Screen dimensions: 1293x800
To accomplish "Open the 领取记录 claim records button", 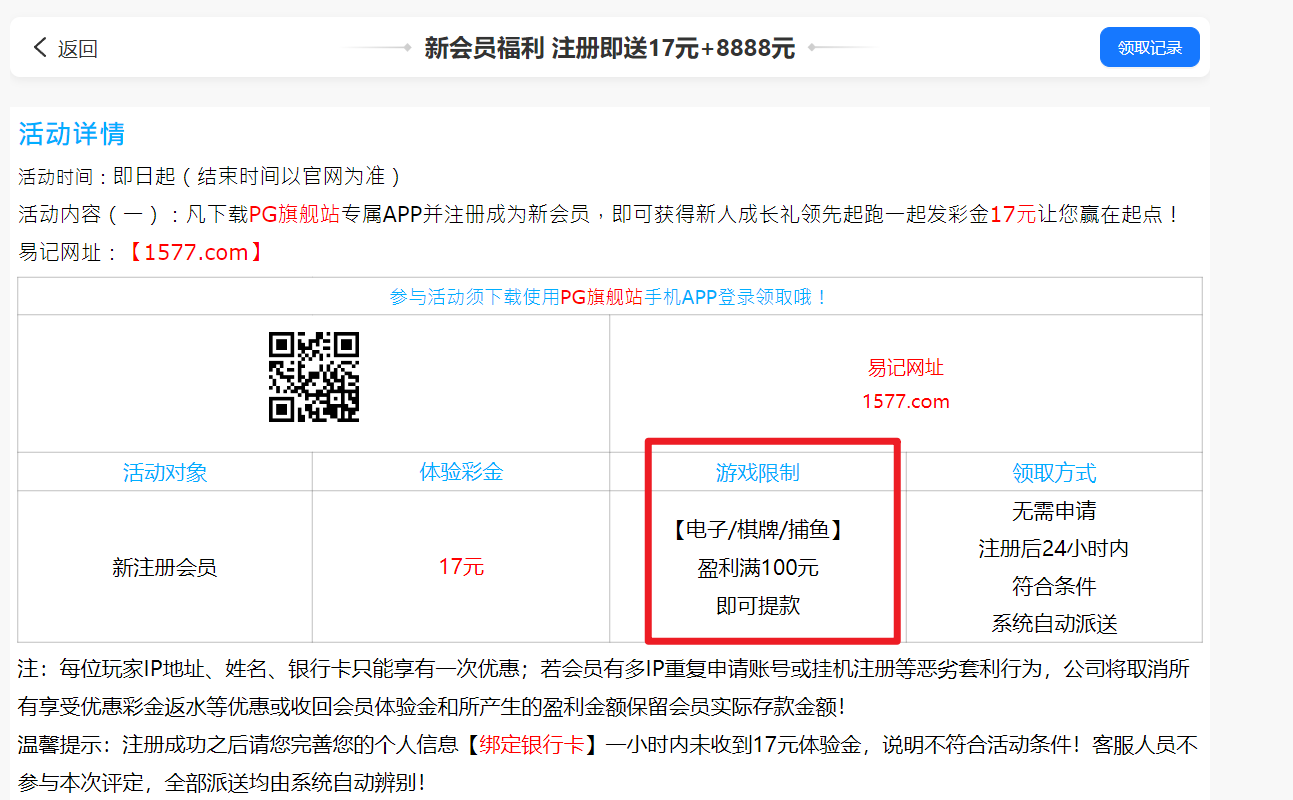I will point(1149,48).
